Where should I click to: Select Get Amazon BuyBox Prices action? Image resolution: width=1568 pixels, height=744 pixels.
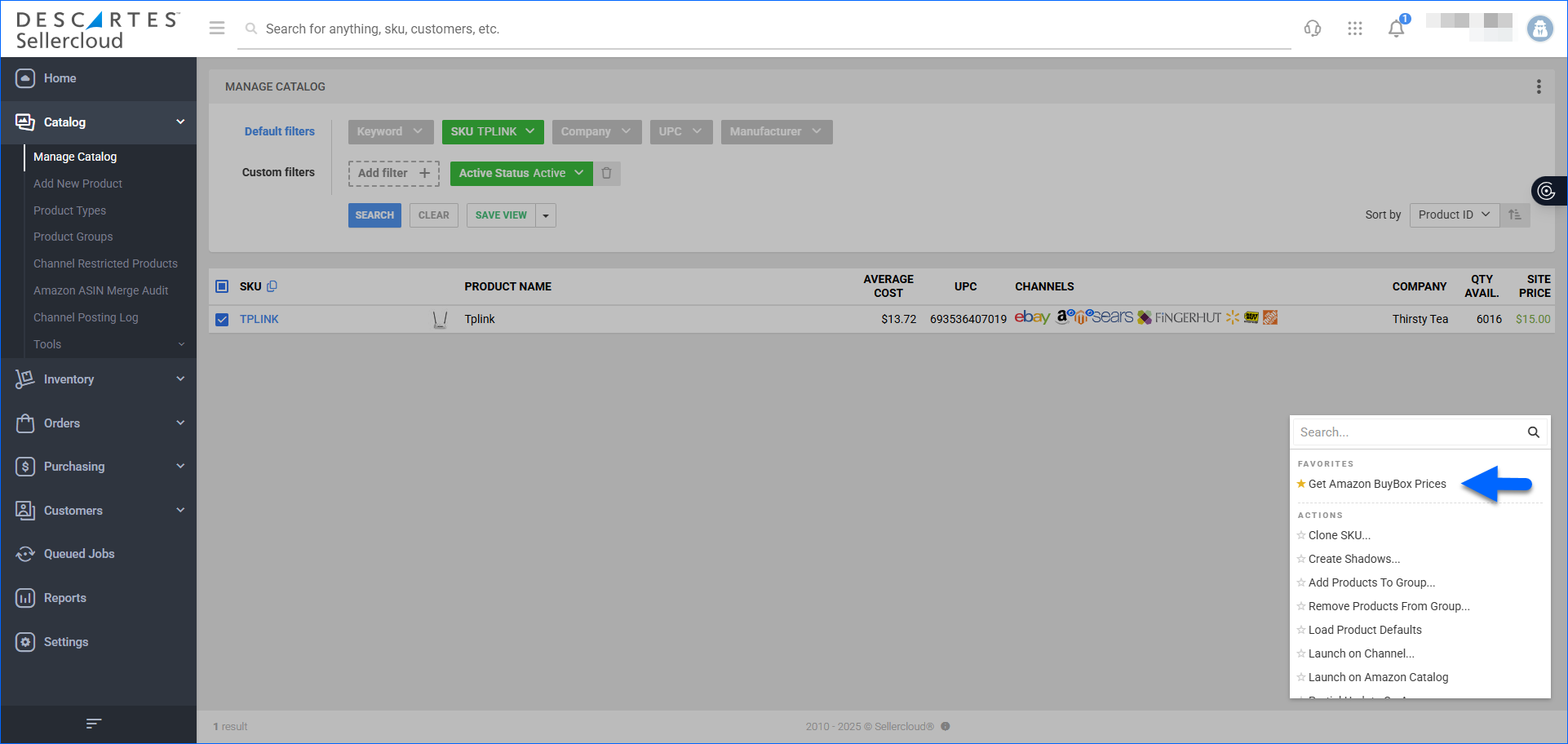click(1376, 484)
